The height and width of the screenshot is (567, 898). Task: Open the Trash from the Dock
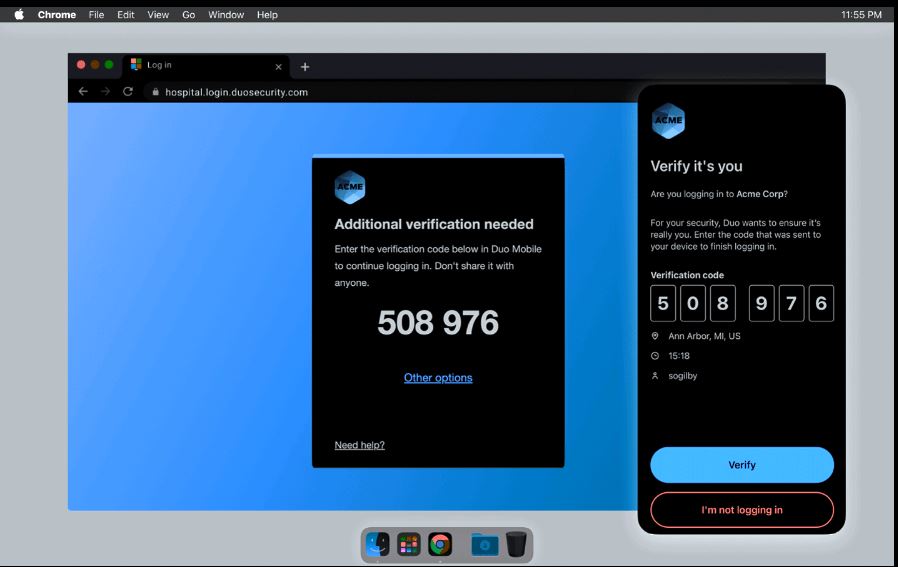[x=516, y=544]
